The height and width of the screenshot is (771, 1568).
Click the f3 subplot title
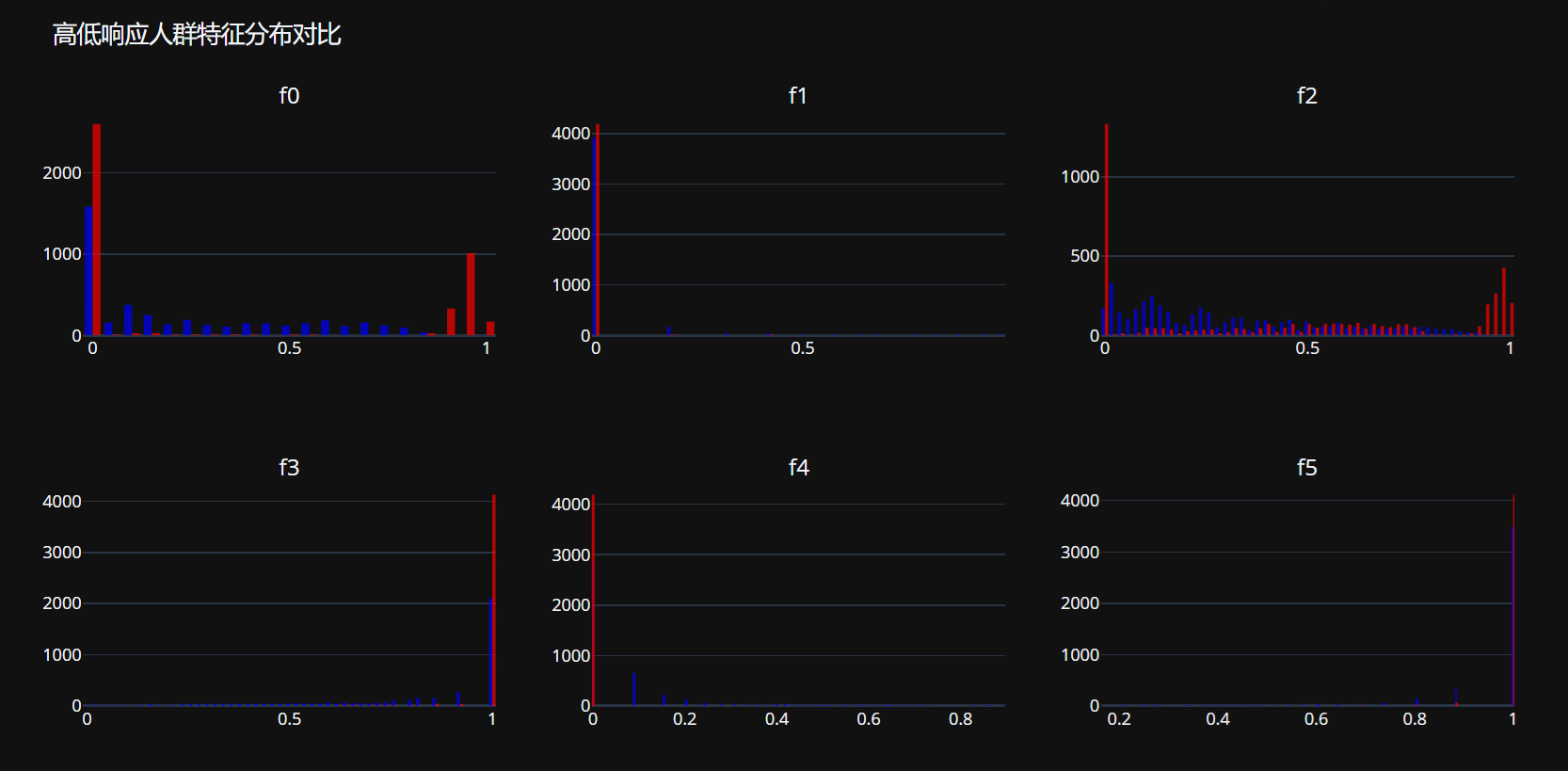point(289,468)
